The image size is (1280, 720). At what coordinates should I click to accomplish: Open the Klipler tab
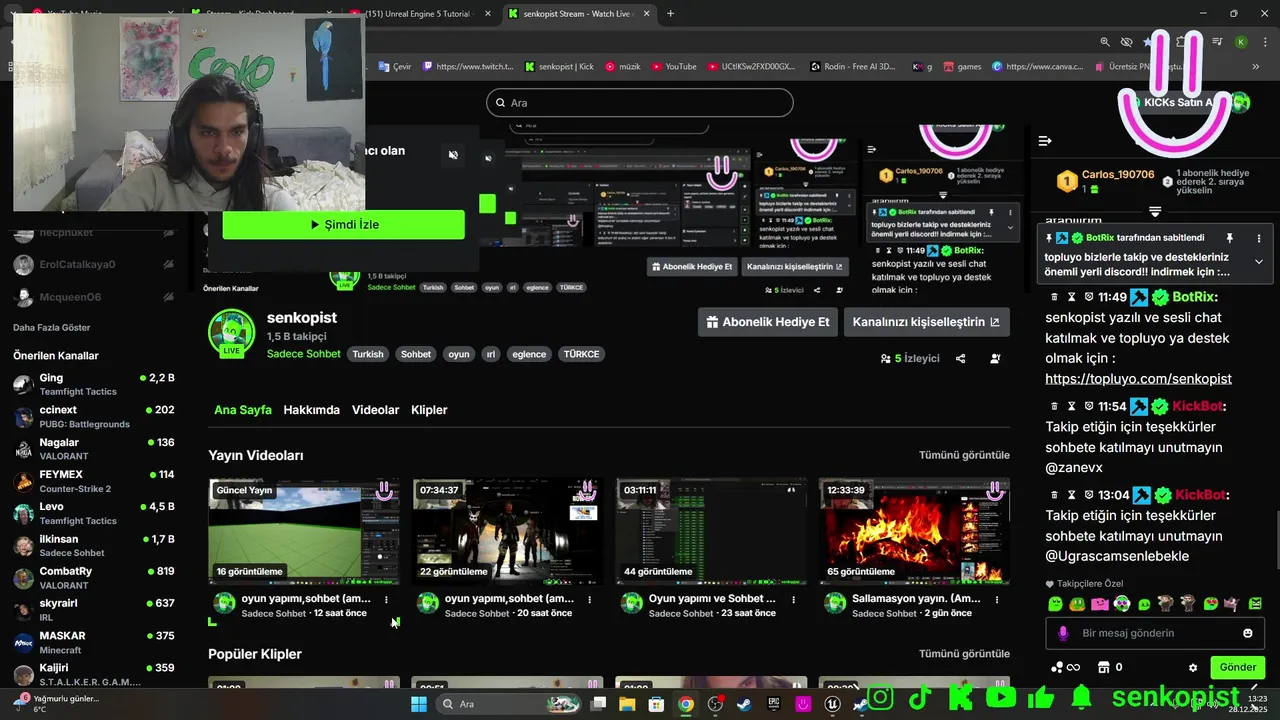(x=429, y=410)
